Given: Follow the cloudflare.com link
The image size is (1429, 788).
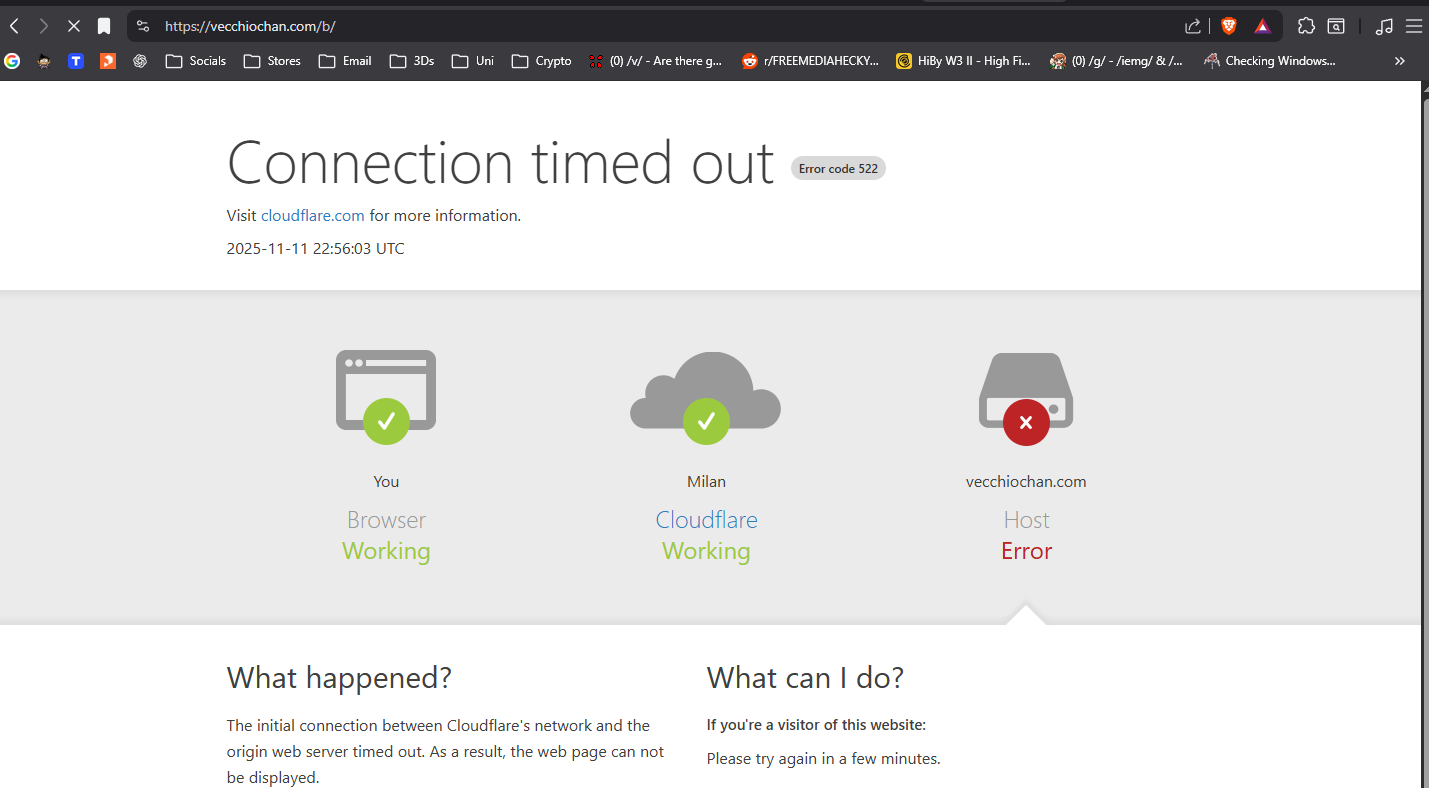Looking at the screenshot, I should coord(312,215).
